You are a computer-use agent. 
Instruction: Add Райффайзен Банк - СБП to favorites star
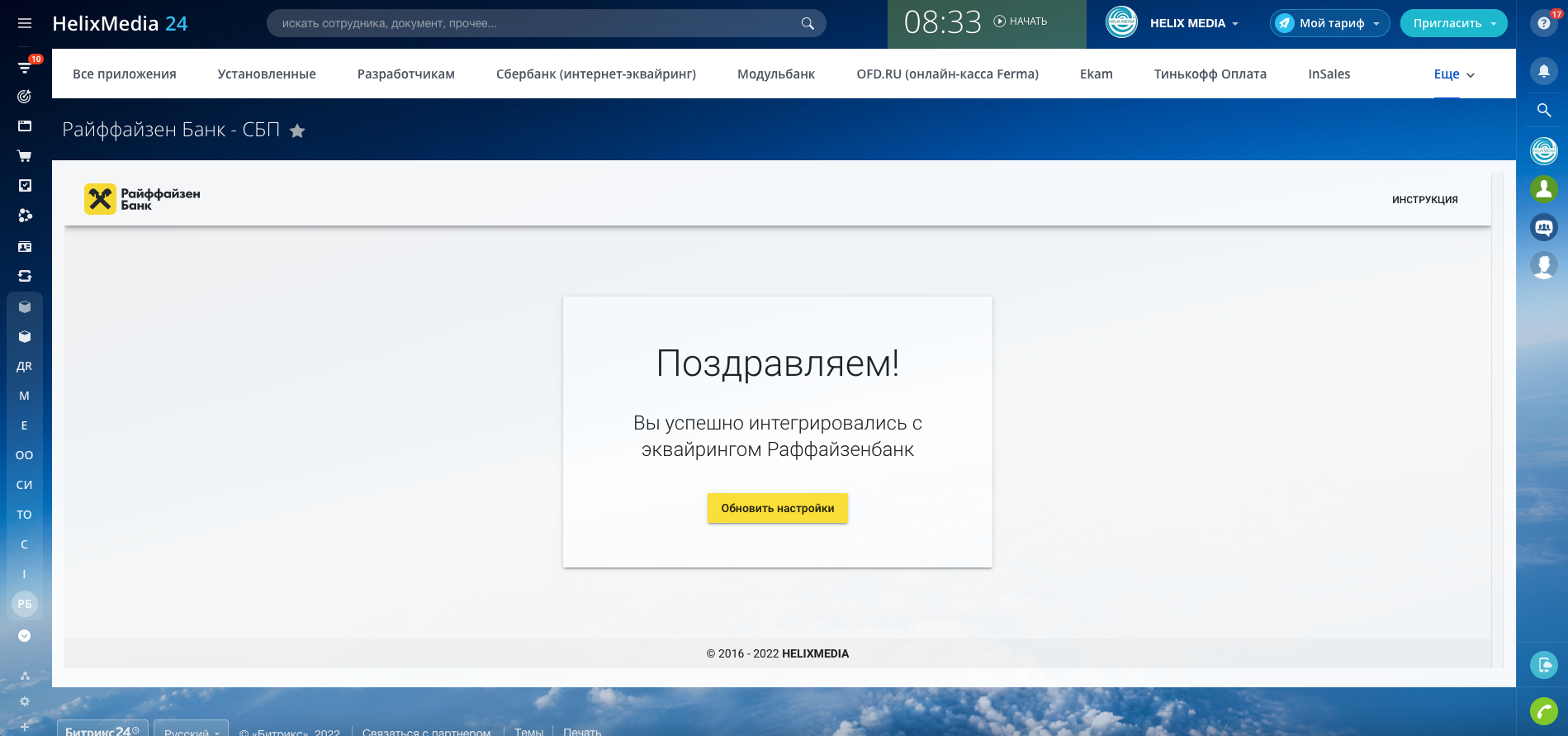pyautogui.click(x=297, y=131)
